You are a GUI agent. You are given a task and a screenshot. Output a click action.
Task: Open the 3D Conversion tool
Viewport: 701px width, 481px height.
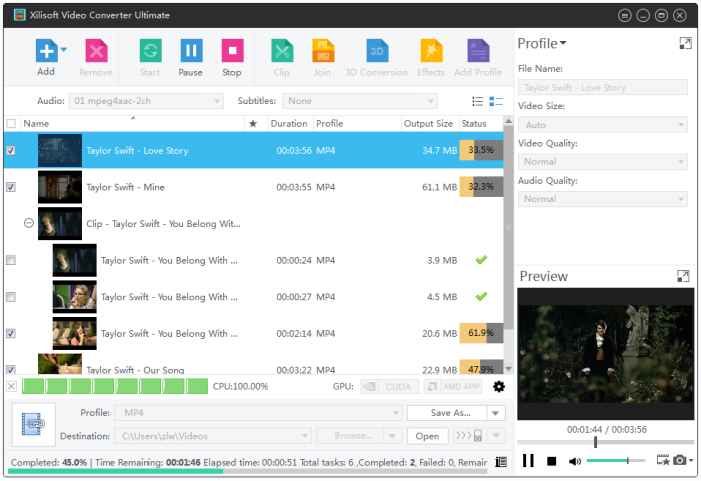coord(377,52)
